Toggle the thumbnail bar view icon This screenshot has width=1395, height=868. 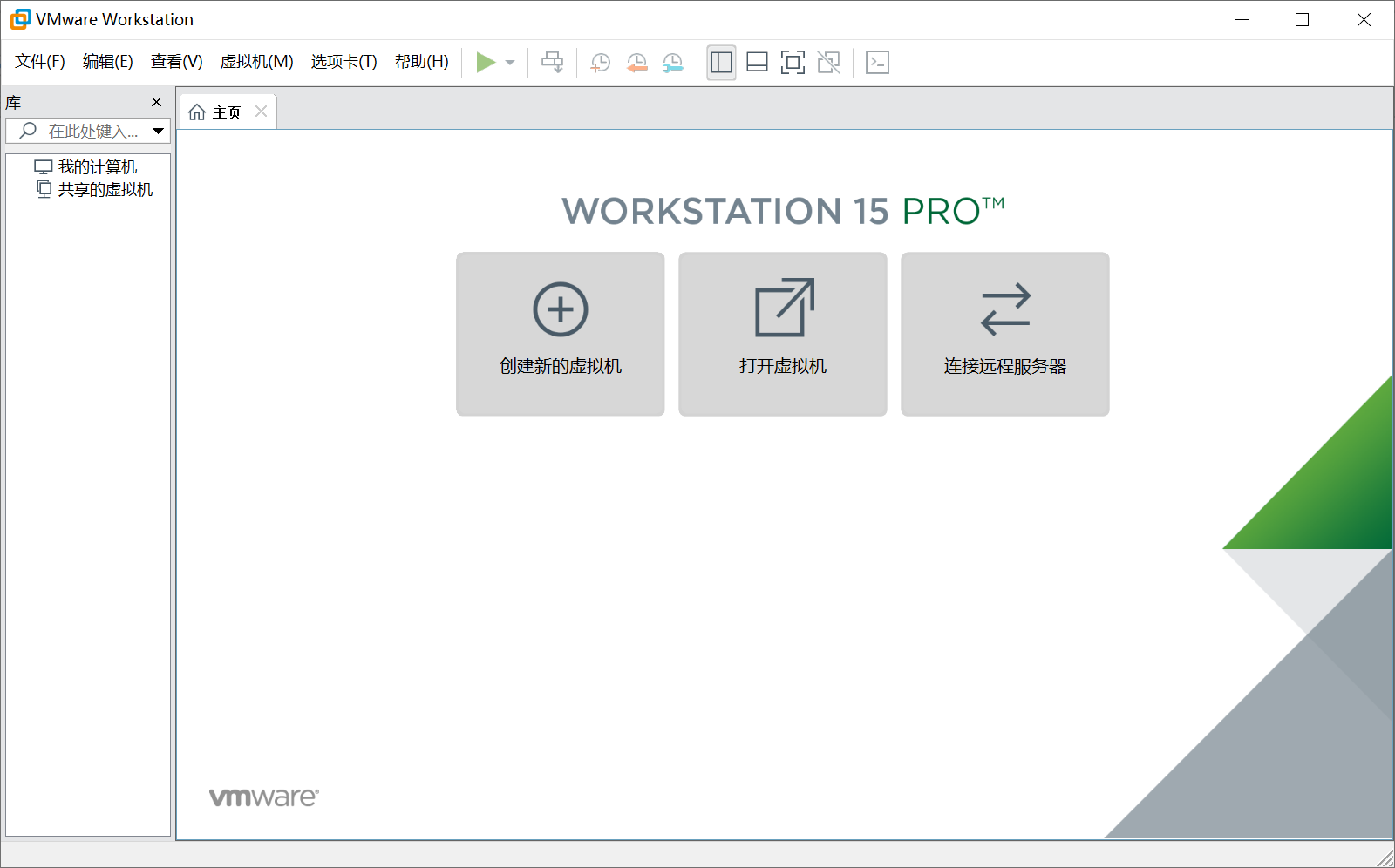[x=757, y=62]
